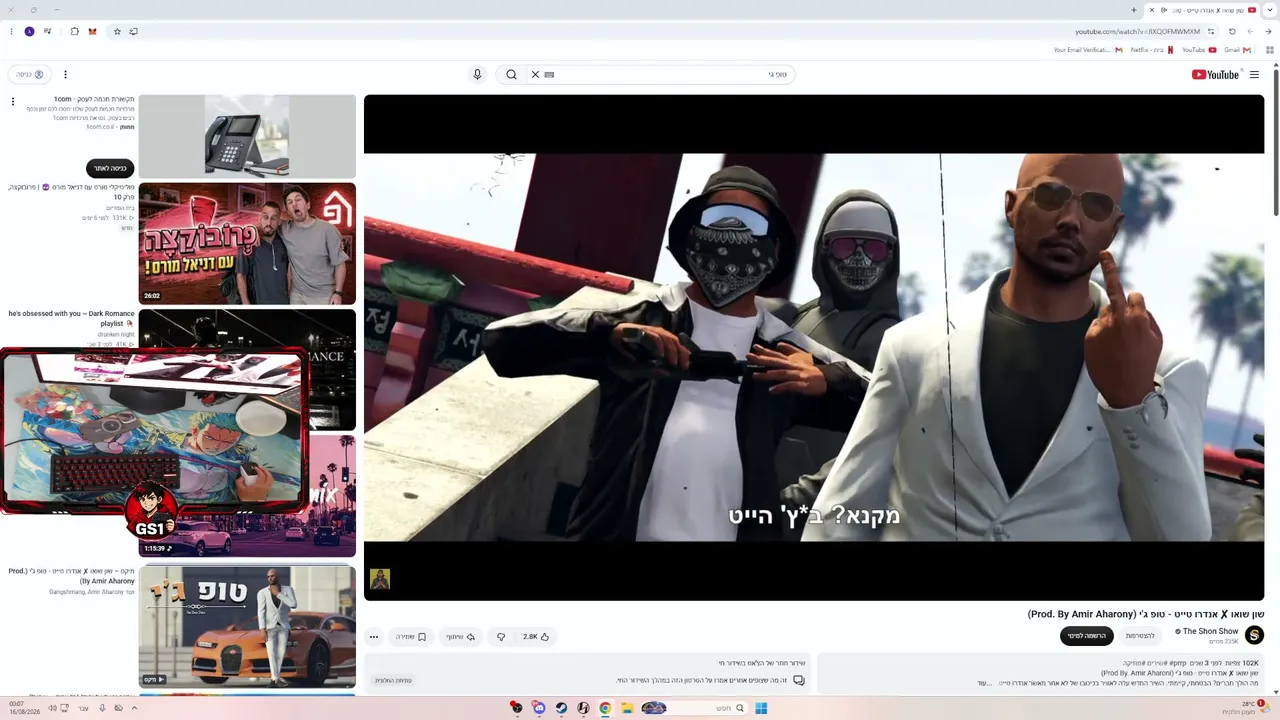This screenshot has height=720, width=1280.
Task: Click the sign-in button
Action: tap(29, 75)
